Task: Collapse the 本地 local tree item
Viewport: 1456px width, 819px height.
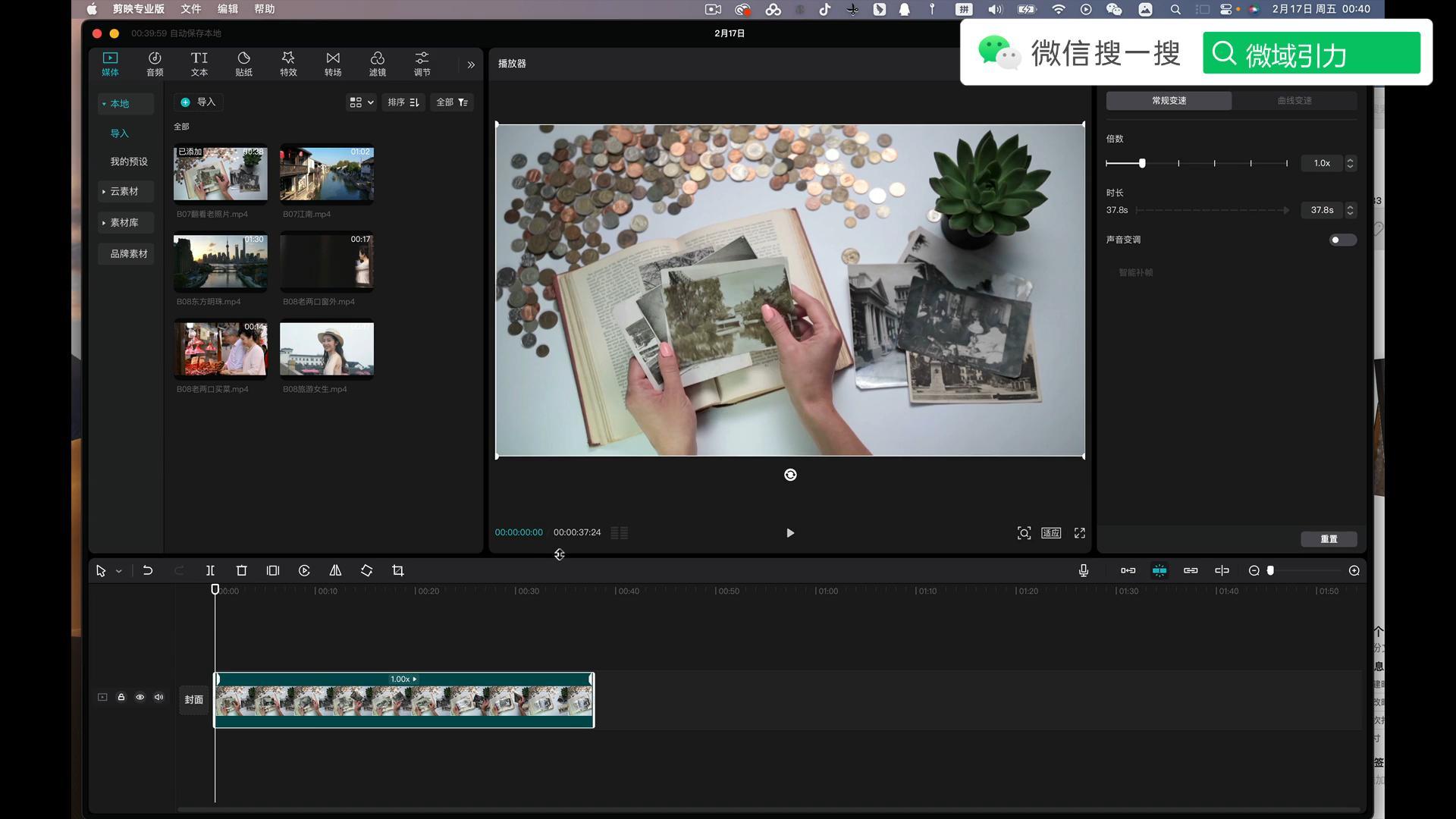Action: (126, 104)
